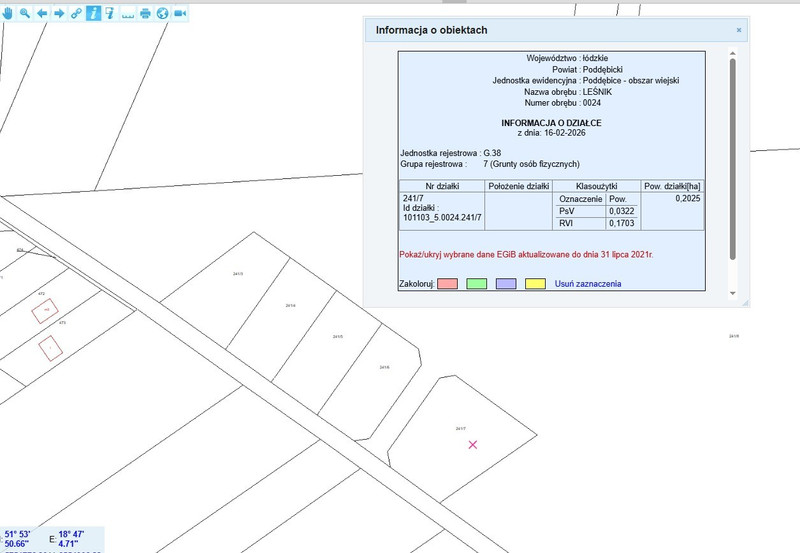Go to next map view arrow
Image resolution: width=800 pixels, height=553 pixels.
point(59,13)
